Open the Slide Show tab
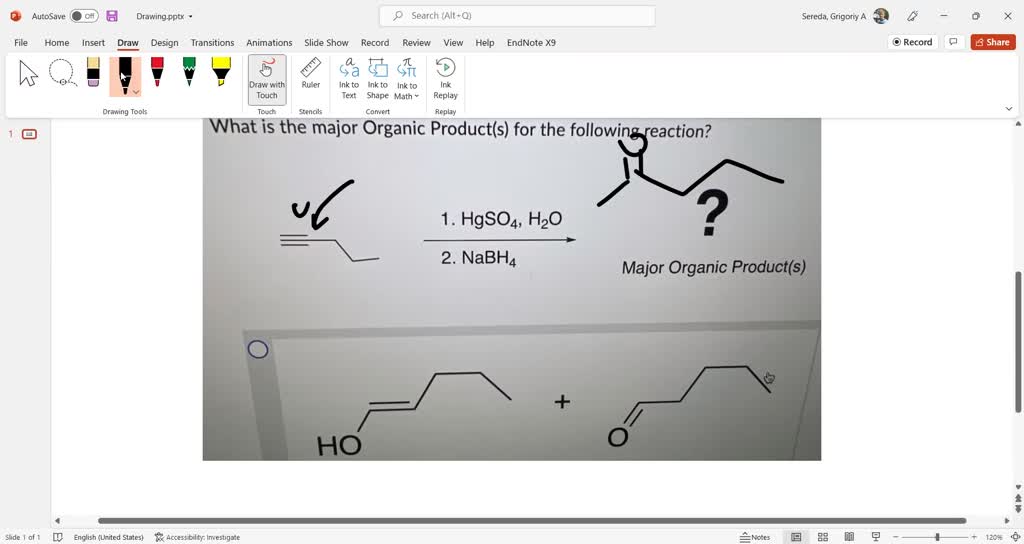This screenshot has height=544, width=1024. (x=326, y=42)
